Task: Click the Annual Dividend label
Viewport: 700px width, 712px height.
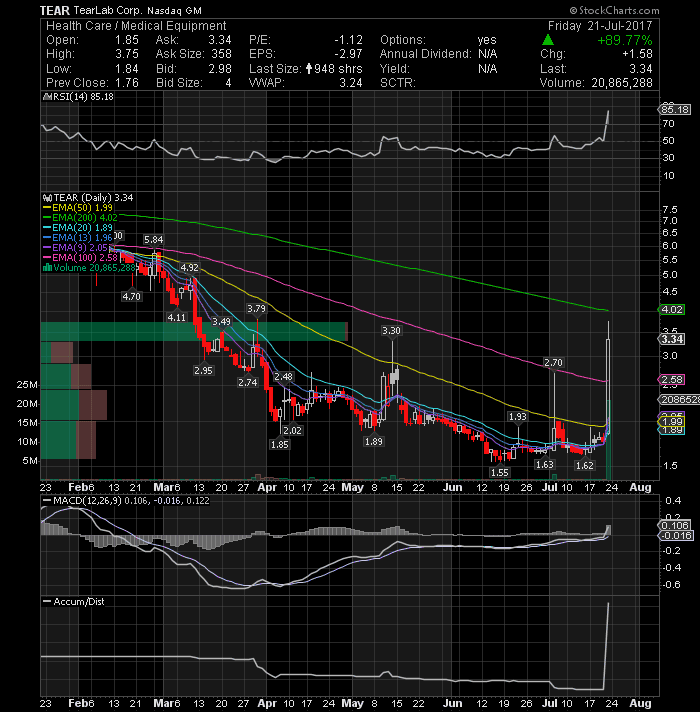Action: point(425,54)
